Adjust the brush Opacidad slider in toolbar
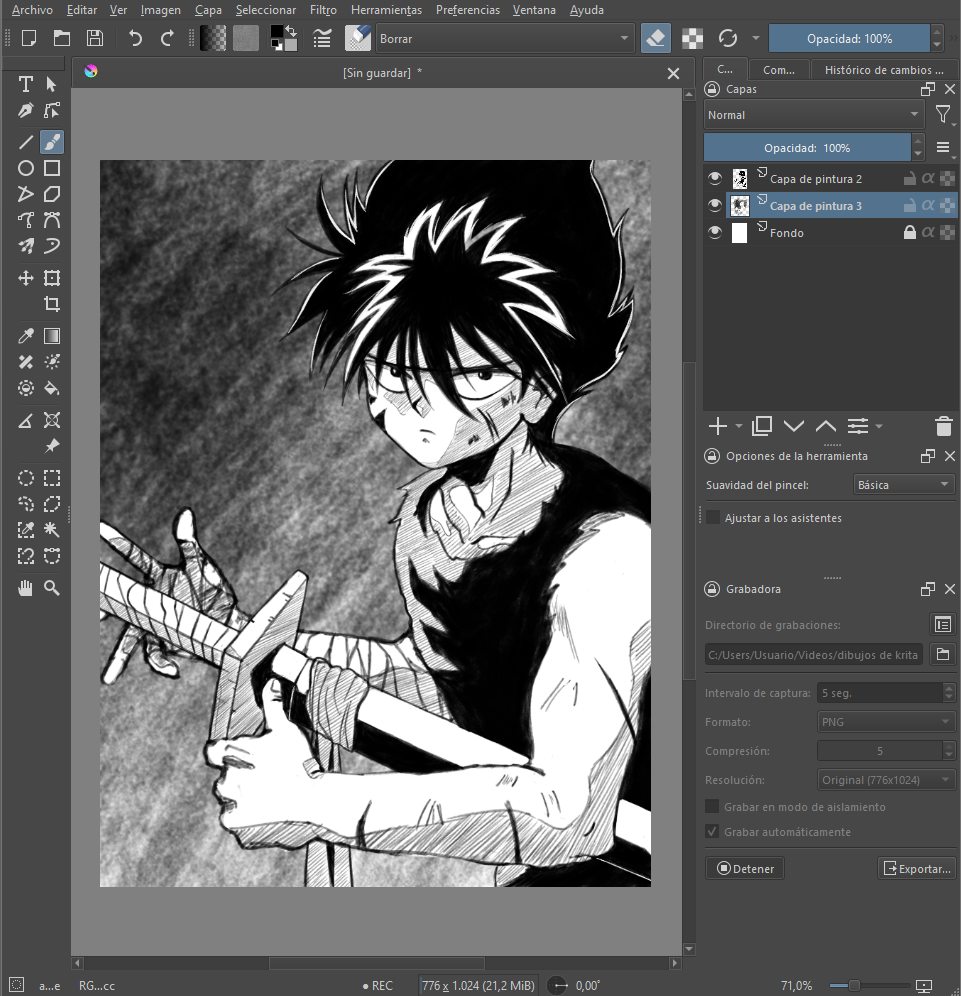The width and height of the screenshot is (961, 996). click(849, 39)
